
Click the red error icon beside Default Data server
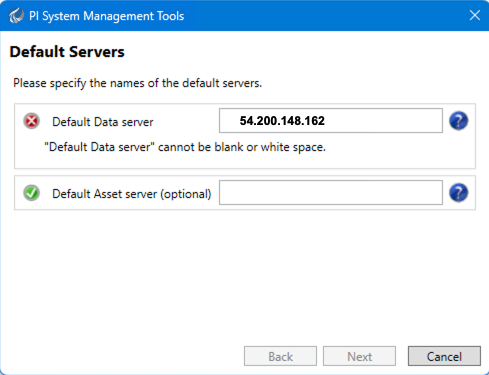(x=32, y=121)
